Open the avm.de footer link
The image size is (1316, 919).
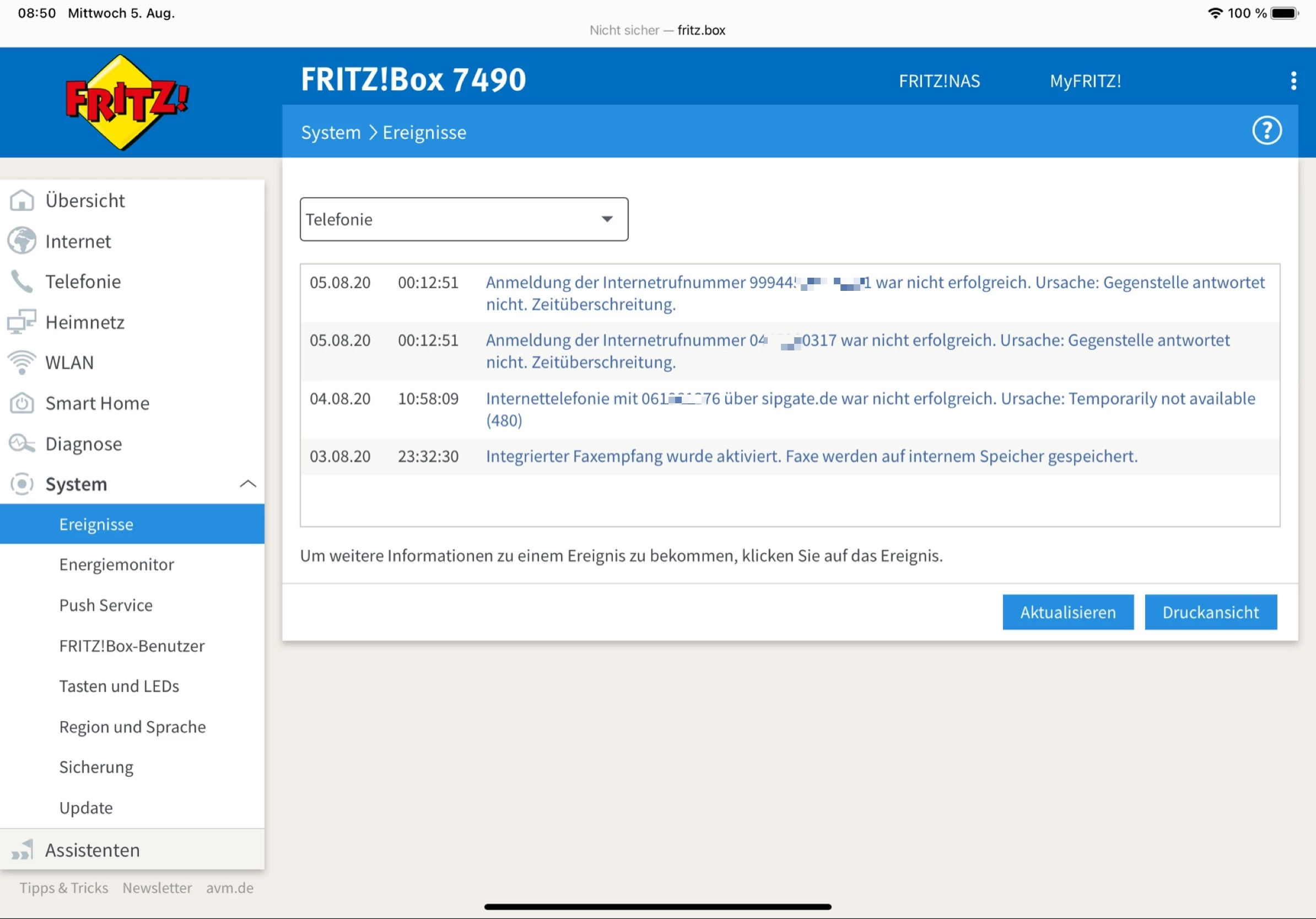pos(229,888)
